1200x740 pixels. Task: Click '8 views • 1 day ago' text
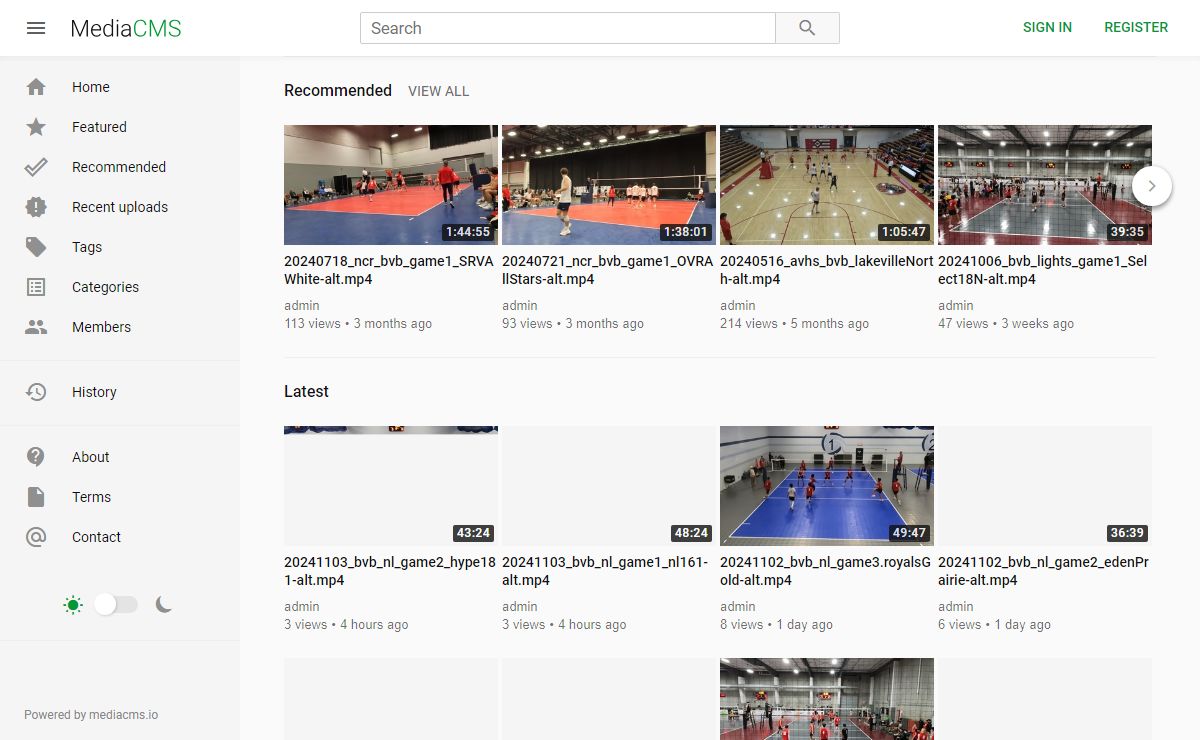tap(776, 625)
